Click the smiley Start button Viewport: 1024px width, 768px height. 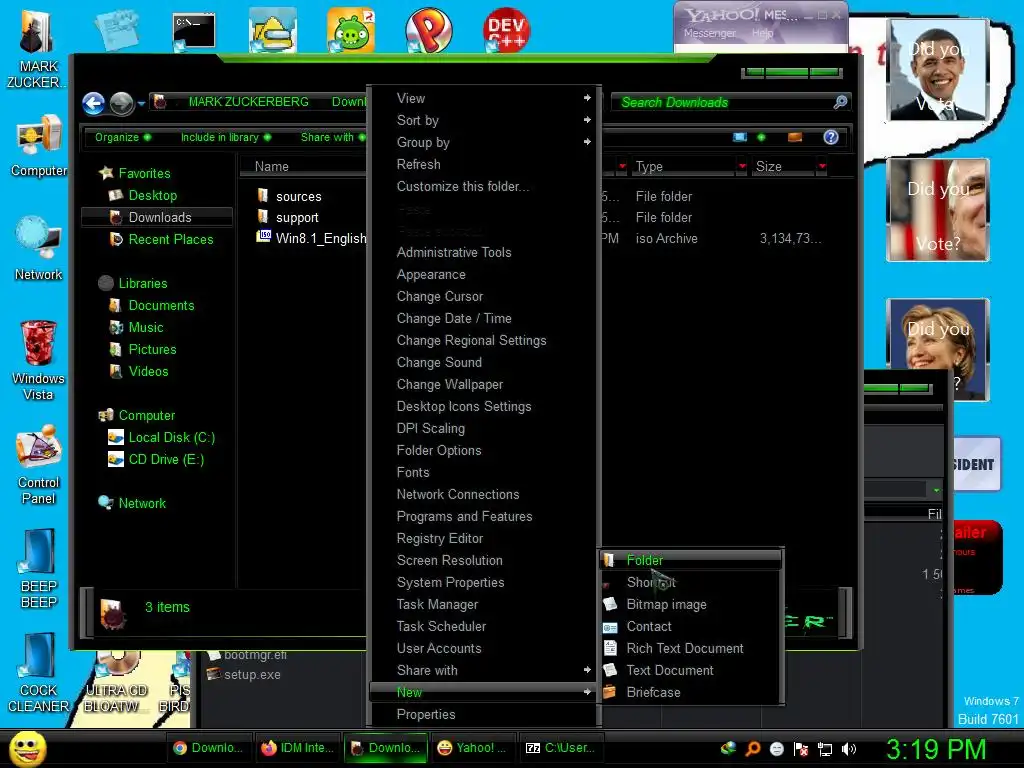27,748
